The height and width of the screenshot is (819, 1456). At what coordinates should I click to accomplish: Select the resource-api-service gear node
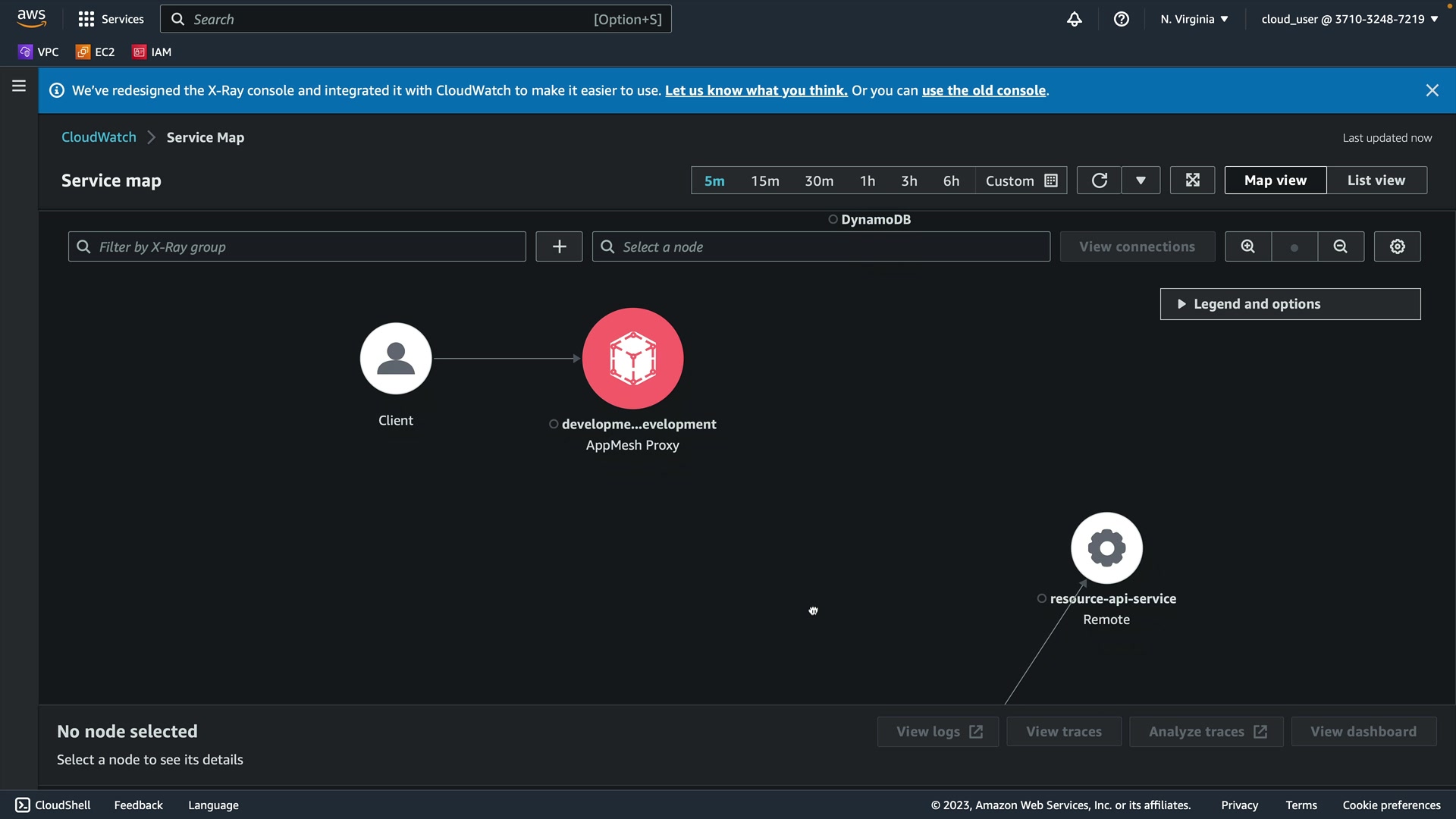coord(1106,548)
